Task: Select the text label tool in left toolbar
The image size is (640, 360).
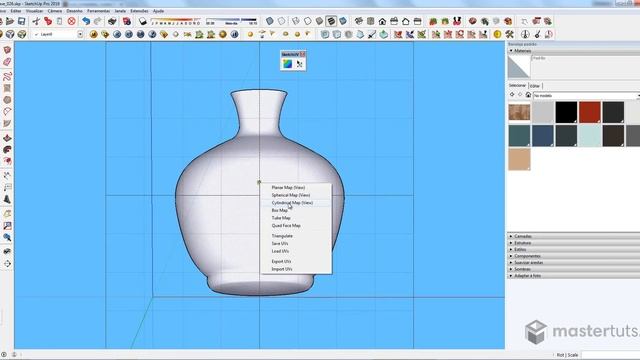Action: tap(7, 187)
